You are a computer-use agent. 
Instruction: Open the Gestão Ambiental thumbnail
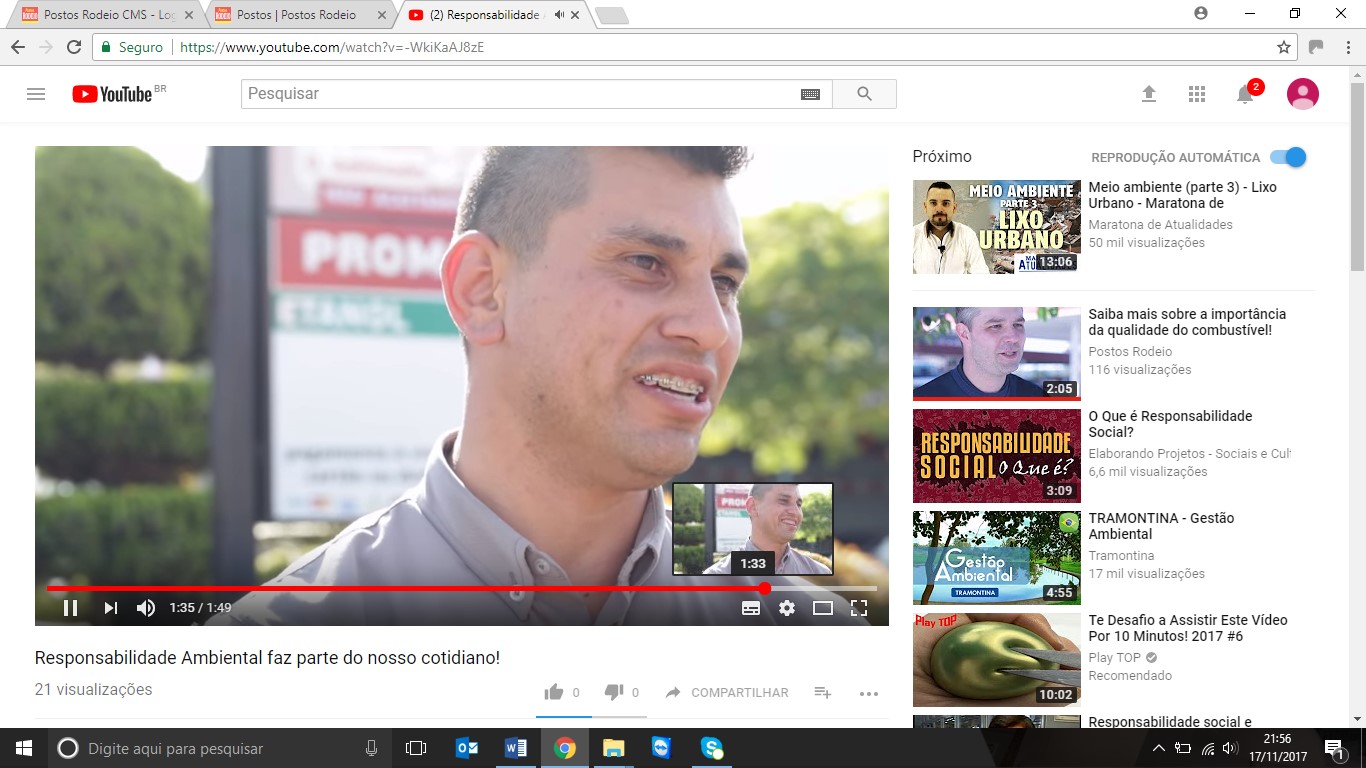(997, 558)
